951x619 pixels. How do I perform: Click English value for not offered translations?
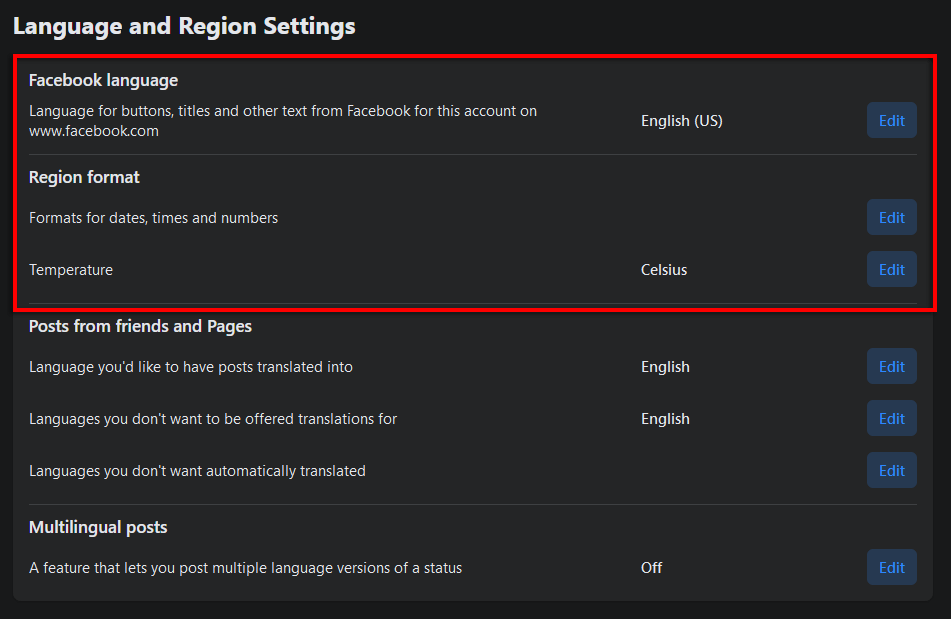pos(665,419)
